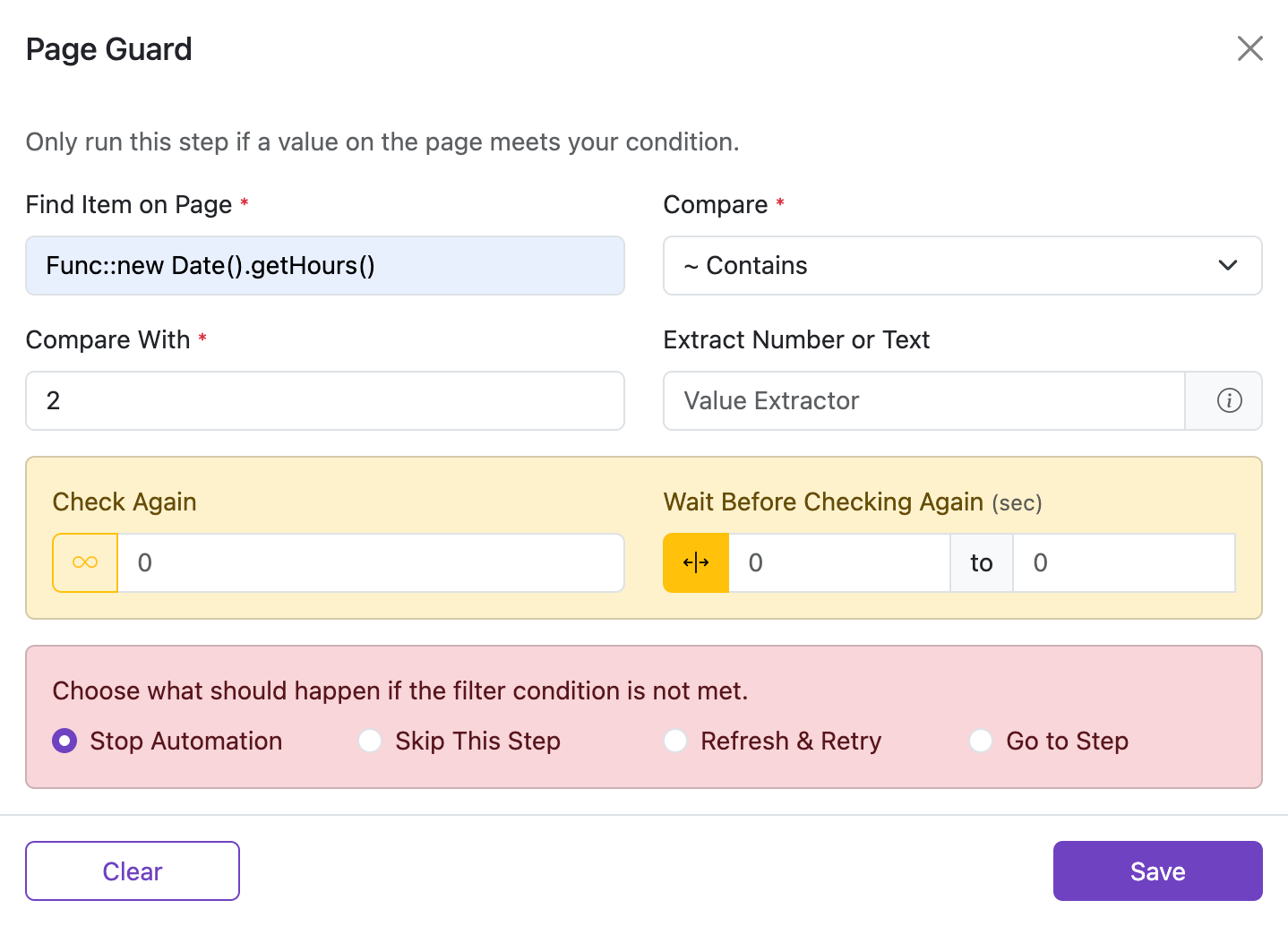Click into the Value Extractor text field
1288x926 pixels.
pyautogui.click(x=923, y=400)
